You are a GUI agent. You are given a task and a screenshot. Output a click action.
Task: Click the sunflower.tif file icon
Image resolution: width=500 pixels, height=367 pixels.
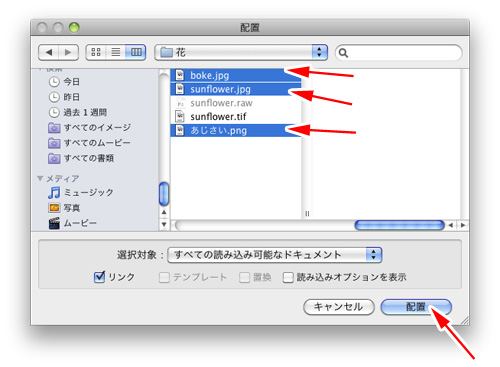(180, 116)
